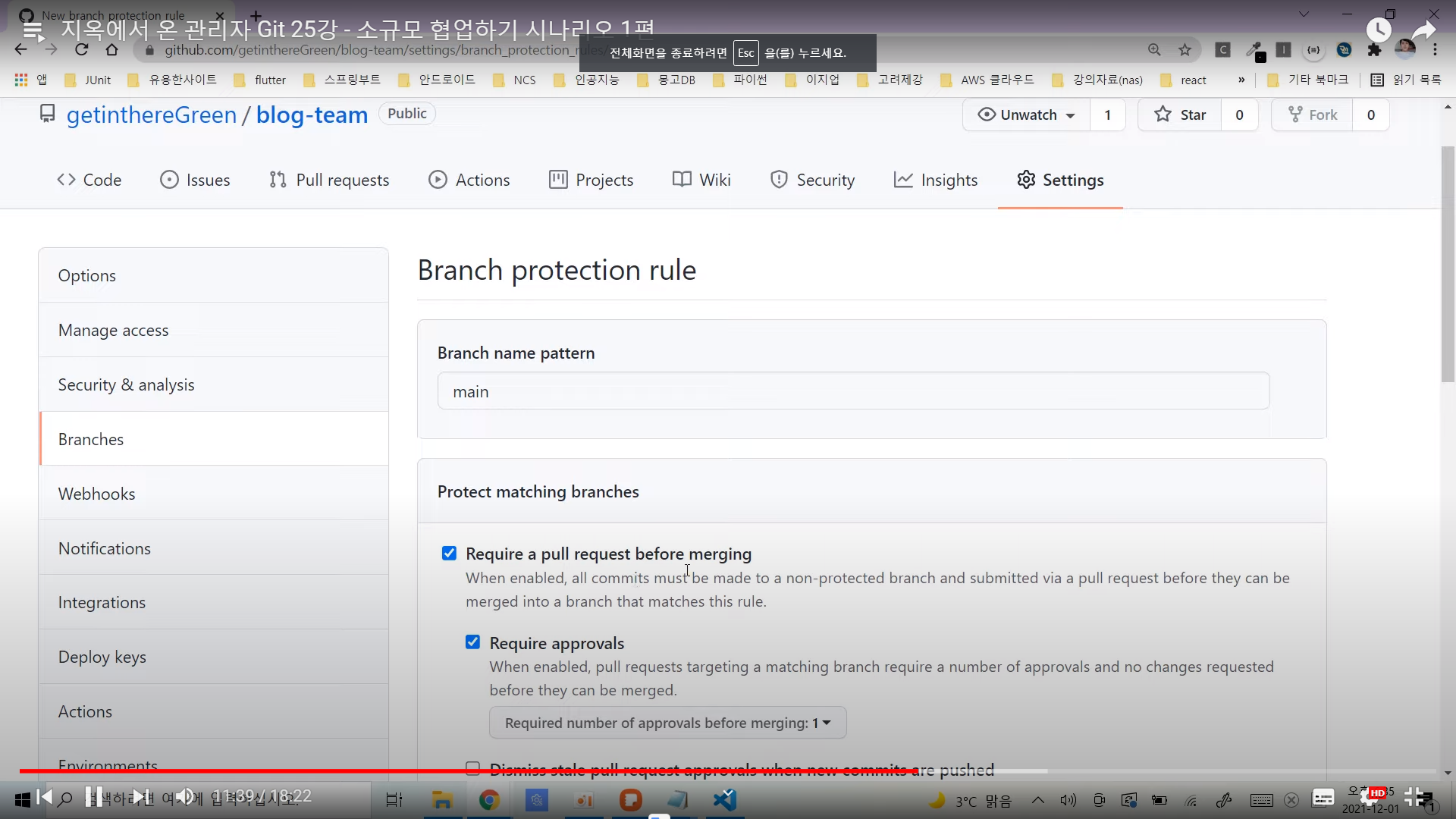Select the Settings tab
This screenshot has height=819, width=1456.
point(1060,180)
